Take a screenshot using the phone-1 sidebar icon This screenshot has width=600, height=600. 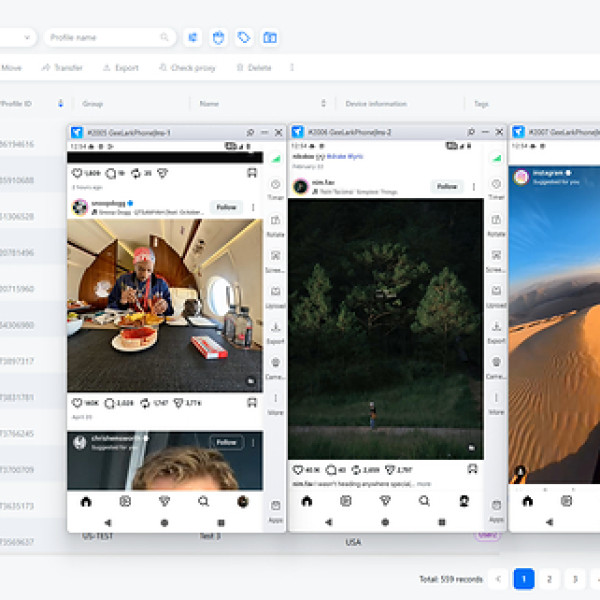pyautogui.click(x=276, y=256)
